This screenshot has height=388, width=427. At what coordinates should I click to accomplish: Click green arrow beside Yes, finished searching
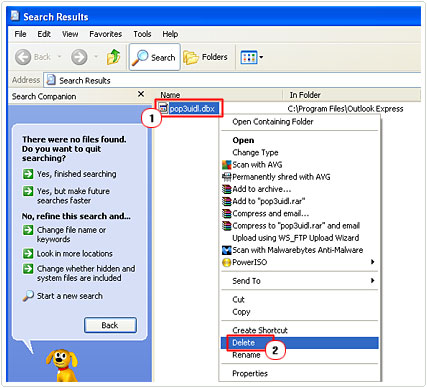pos(28,174)
